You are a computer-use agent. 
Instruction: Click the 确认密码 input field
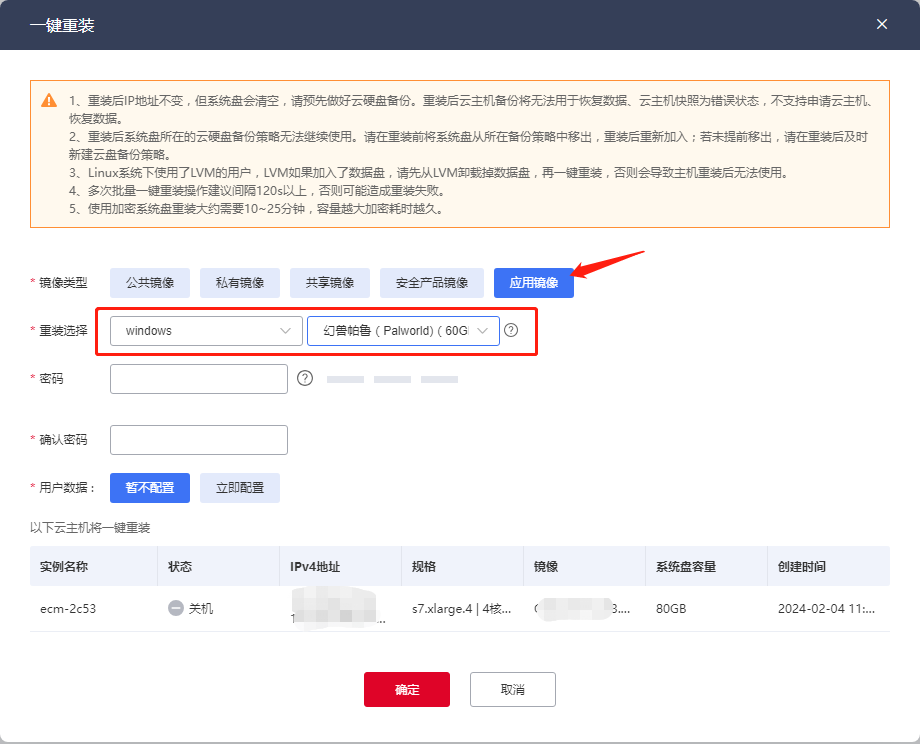click(199, 440)
